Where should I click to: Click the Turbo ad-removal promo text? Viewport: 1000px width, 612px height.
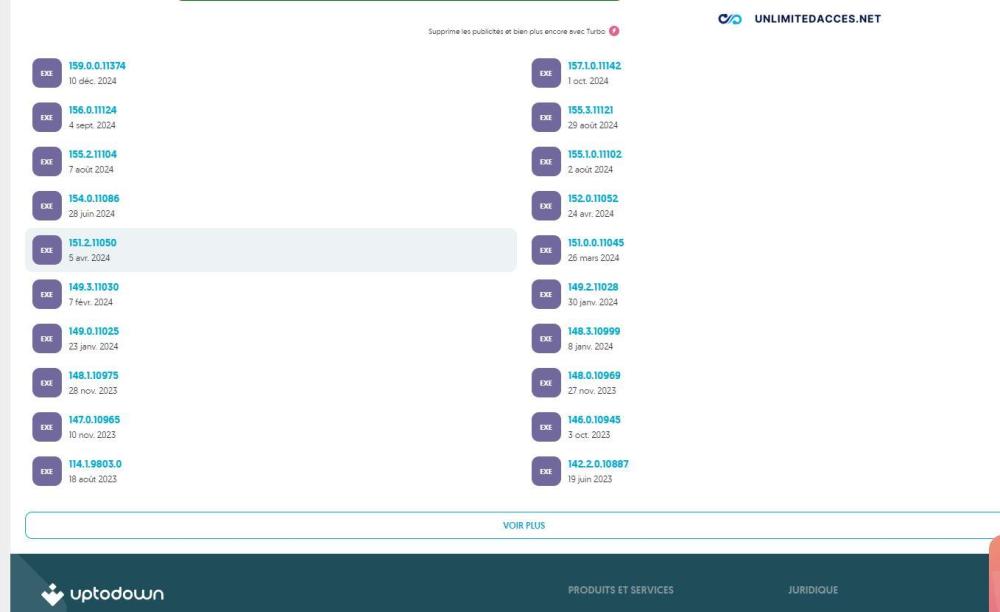click(517, 31)
